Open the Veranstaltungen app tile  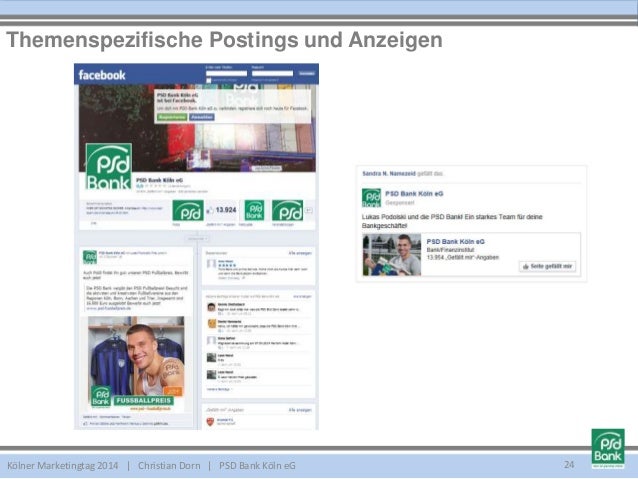point(287,210)
